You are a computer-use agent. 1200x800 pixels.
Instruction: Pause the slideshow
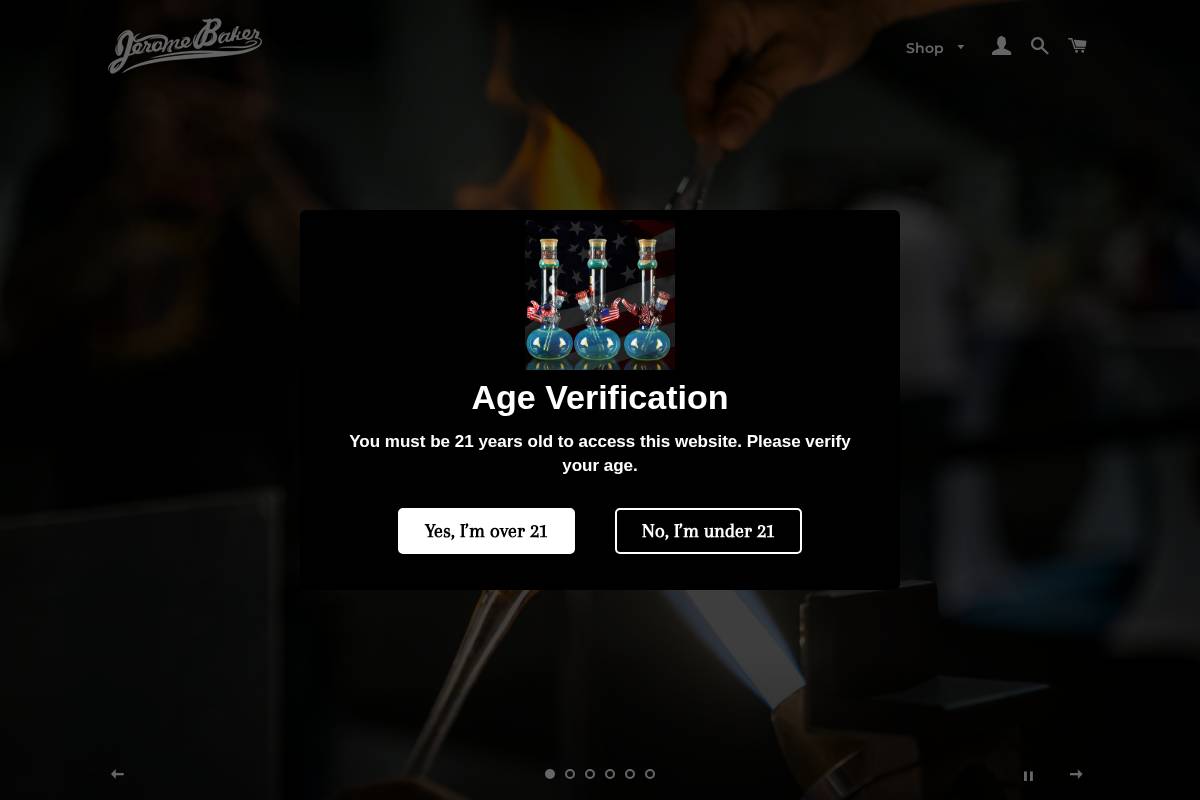(x=1028, y=776)
